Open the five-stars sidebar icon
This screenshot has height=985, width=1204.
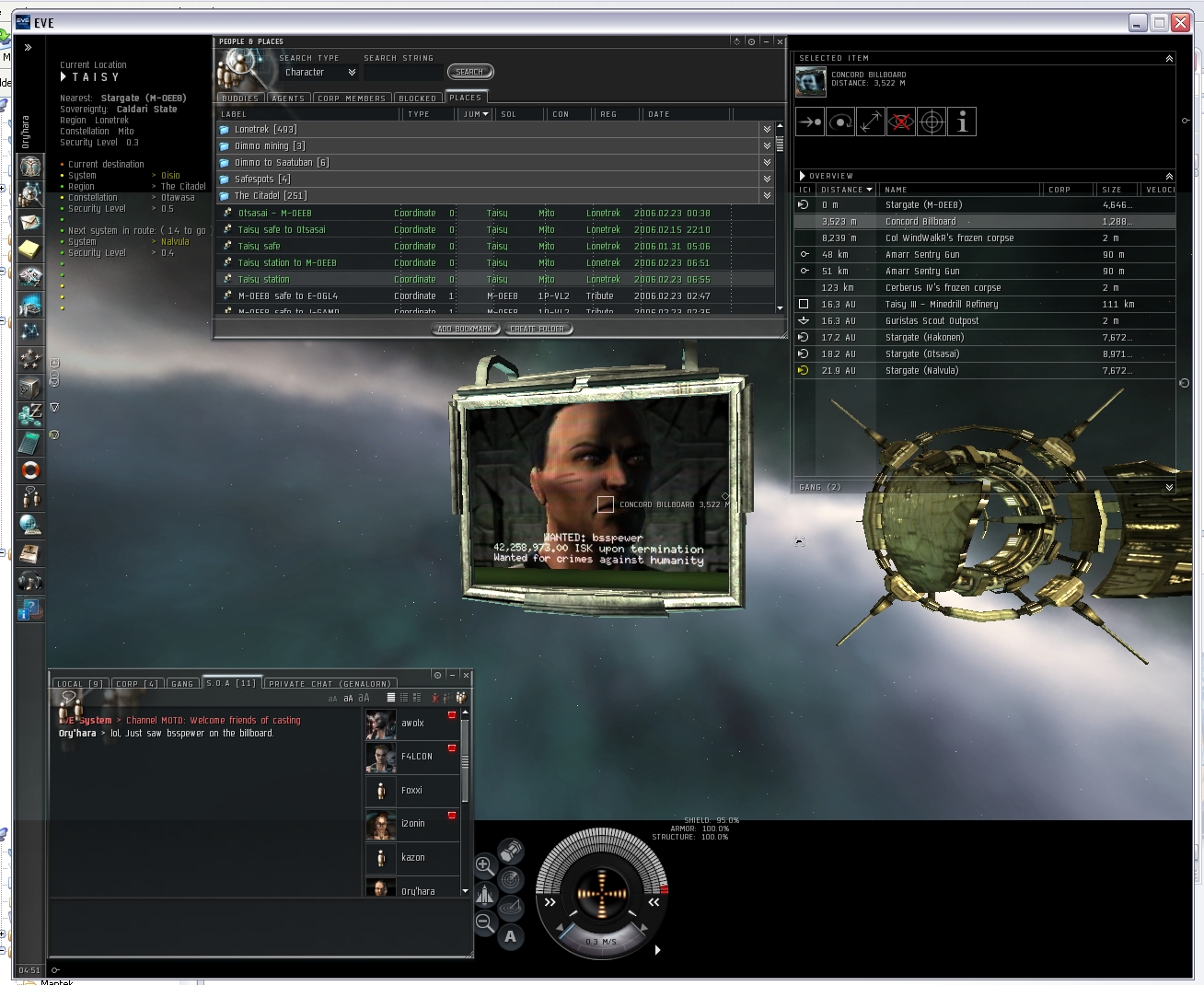coord(30,358)
